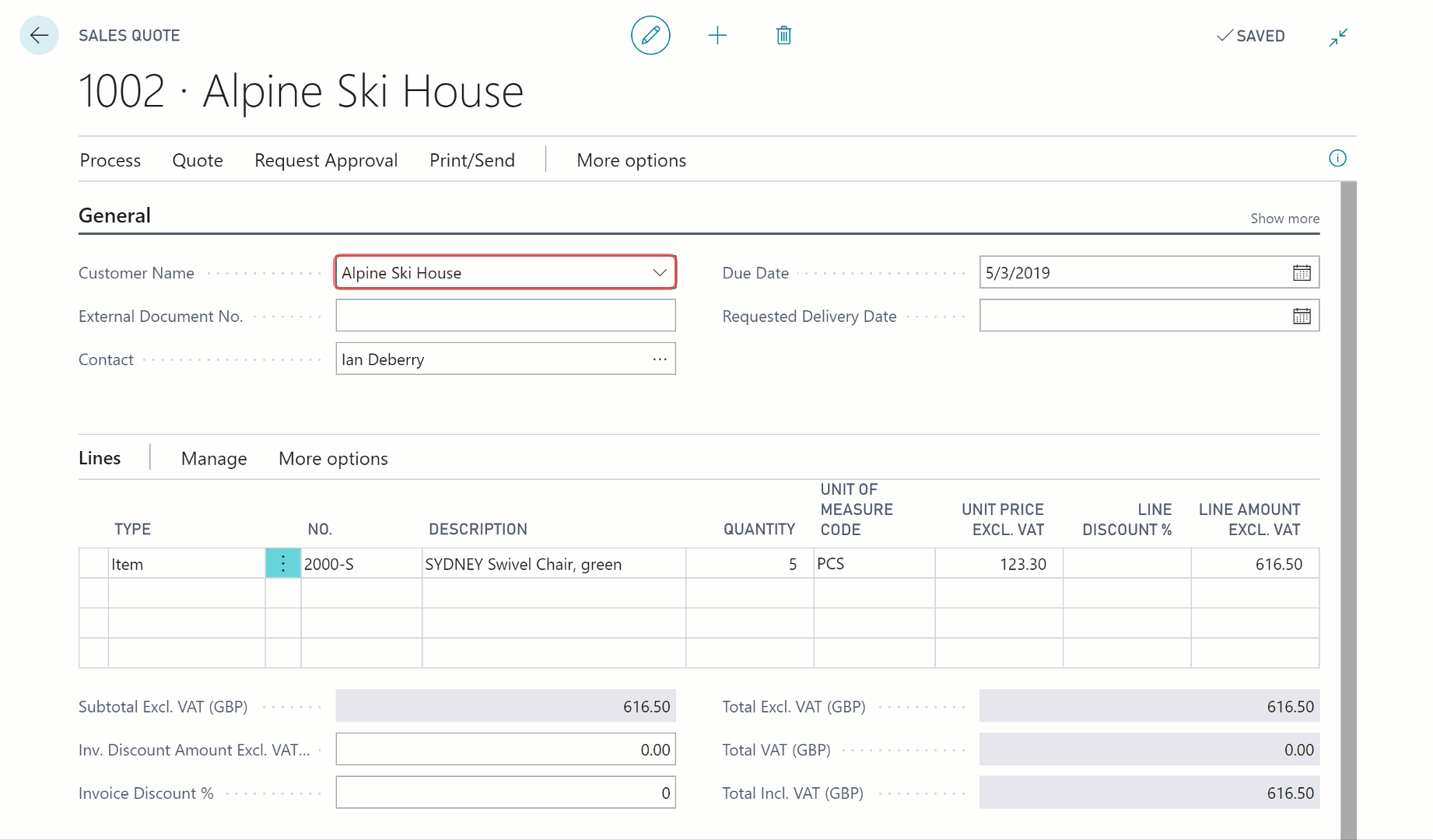Image resolution: width=1433 pixels, height=840 pixels.
Task: Click the No. cell 2000-S
Action: pyautogui.click(x=362, y=564)
